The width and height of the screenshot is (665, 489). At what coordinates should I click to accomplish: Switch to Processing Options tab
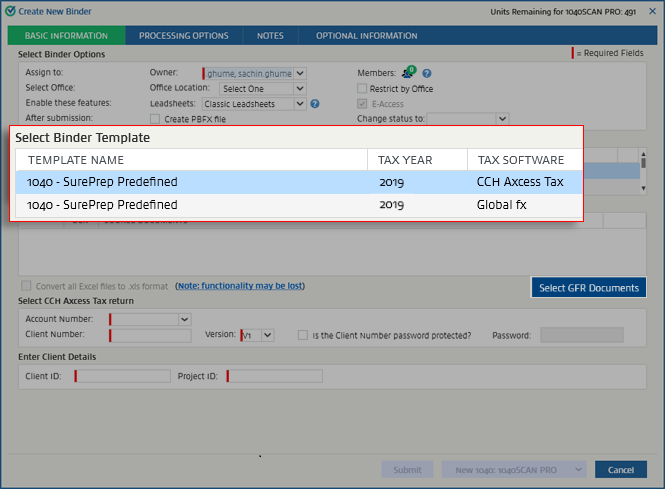pyautogui.click(x=184, y=36)
